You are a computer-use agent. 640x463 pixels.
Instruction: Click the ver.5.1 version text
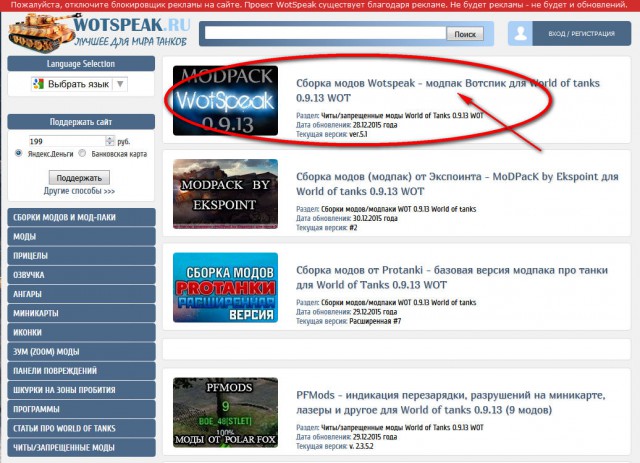click(x=358, y=134)
